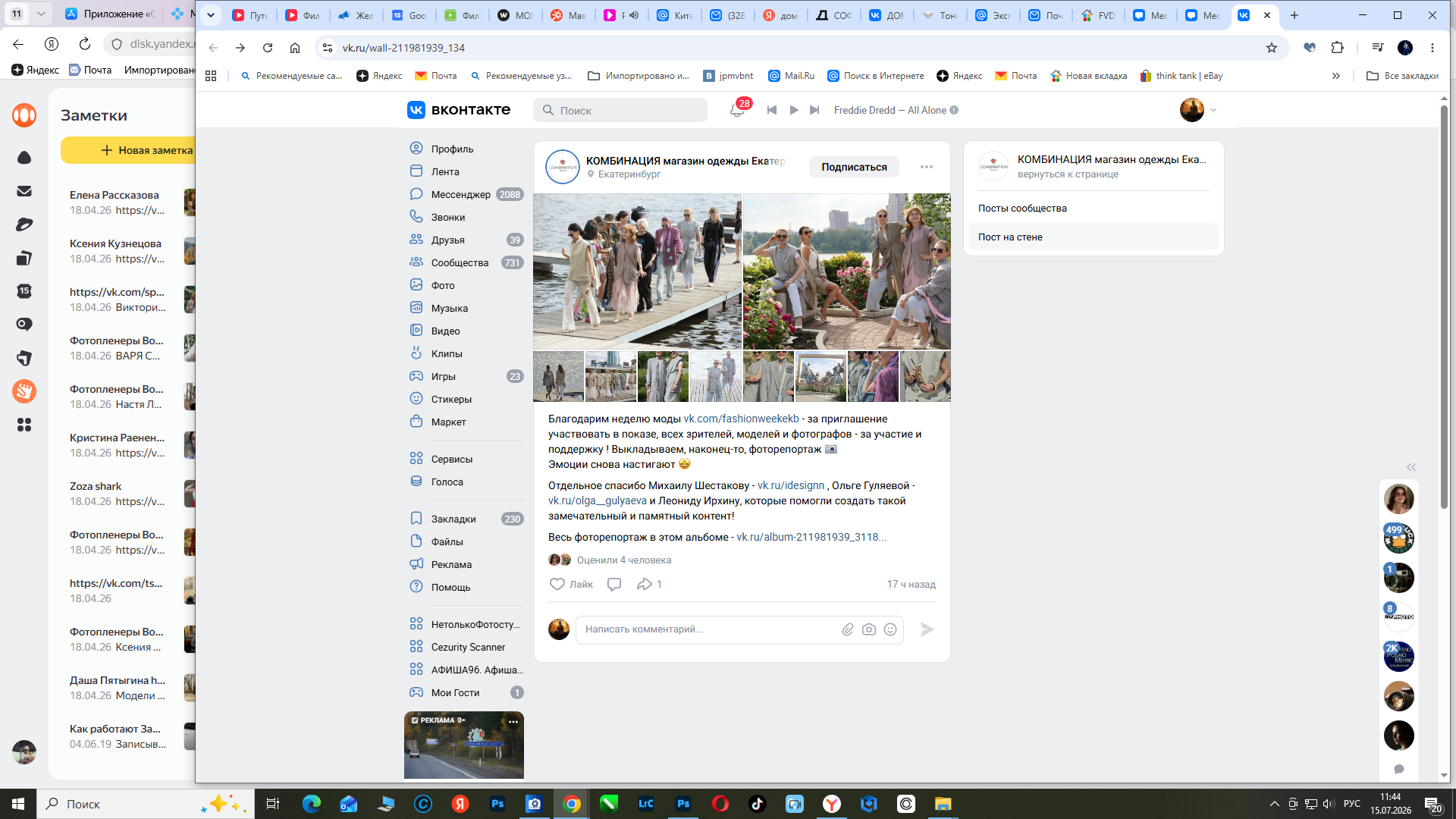Skip to next track in VK player
Viewport: 1456px width, 819px height.
coord(814,110)
